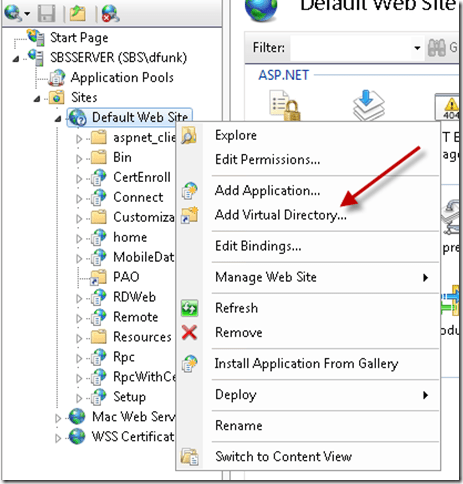This screenshot has height=484, width=463.
Task: Expand the Setup application node
Action: pyautogui.click(x=79, y=398)
